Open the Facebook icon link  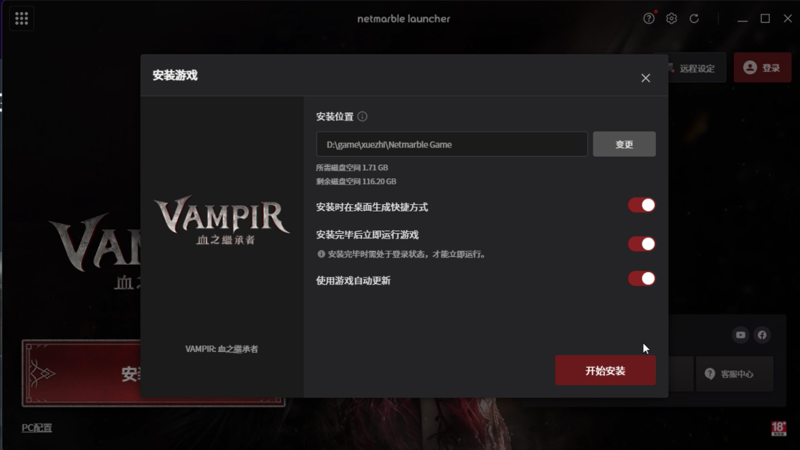[762, 335]
